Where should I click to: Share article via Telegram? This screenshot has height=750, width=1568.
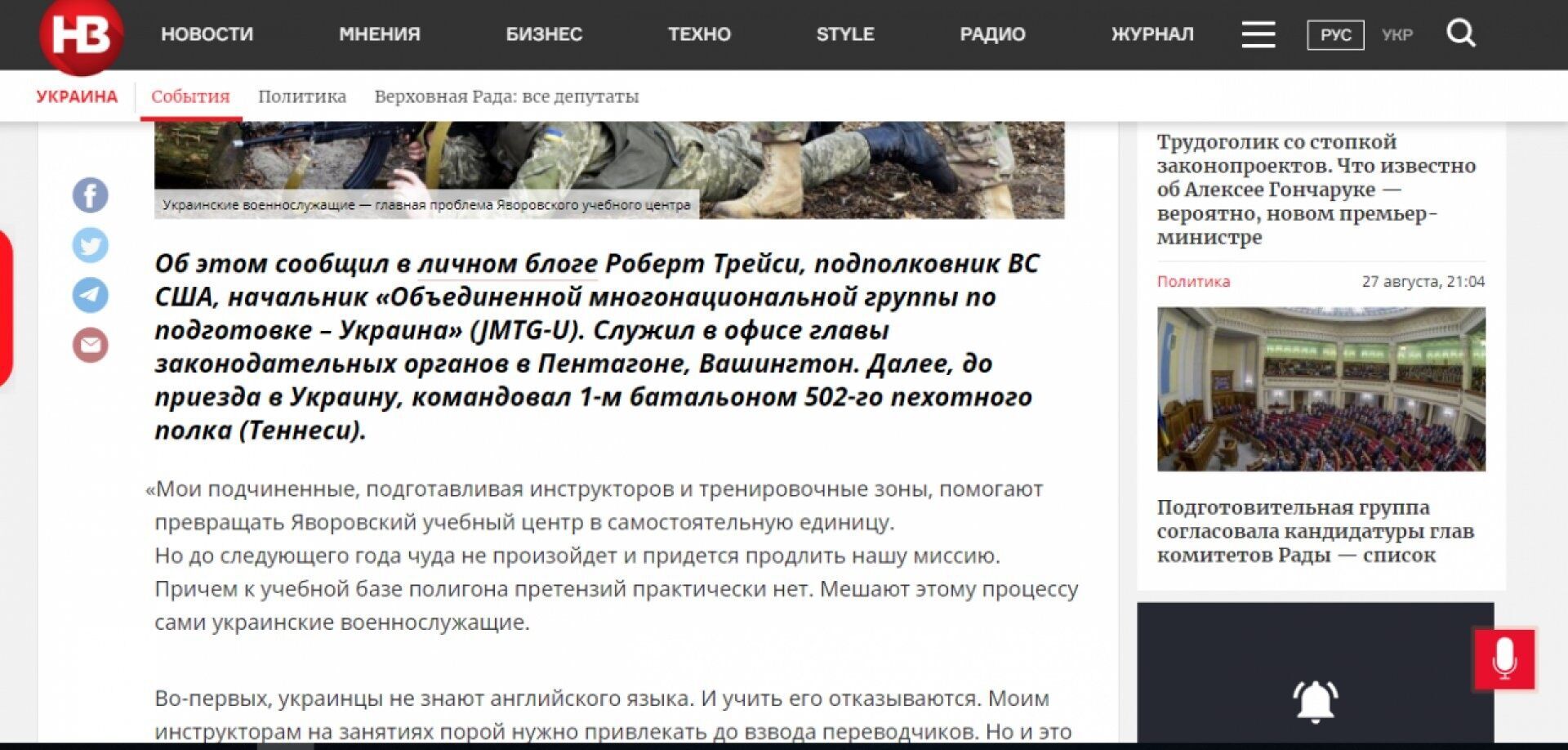tap(91, 295)
